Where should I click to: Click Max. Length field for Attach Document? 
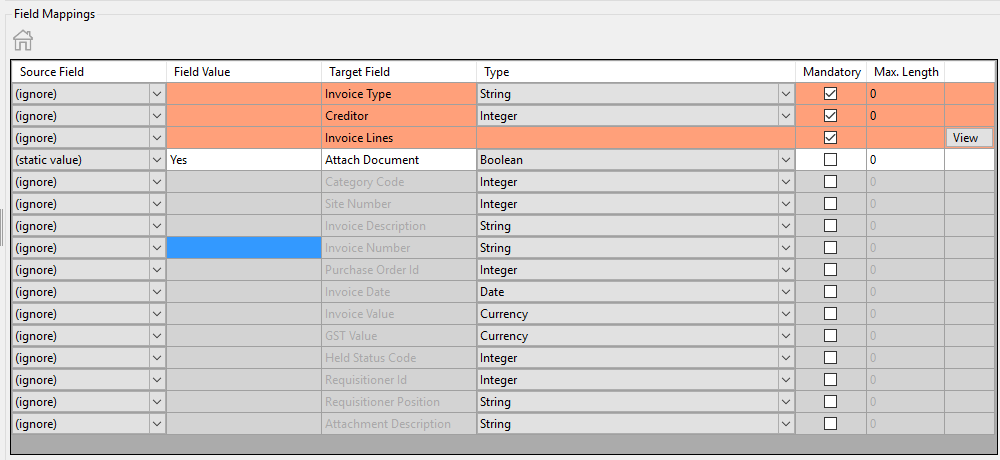tap(904, 160)
